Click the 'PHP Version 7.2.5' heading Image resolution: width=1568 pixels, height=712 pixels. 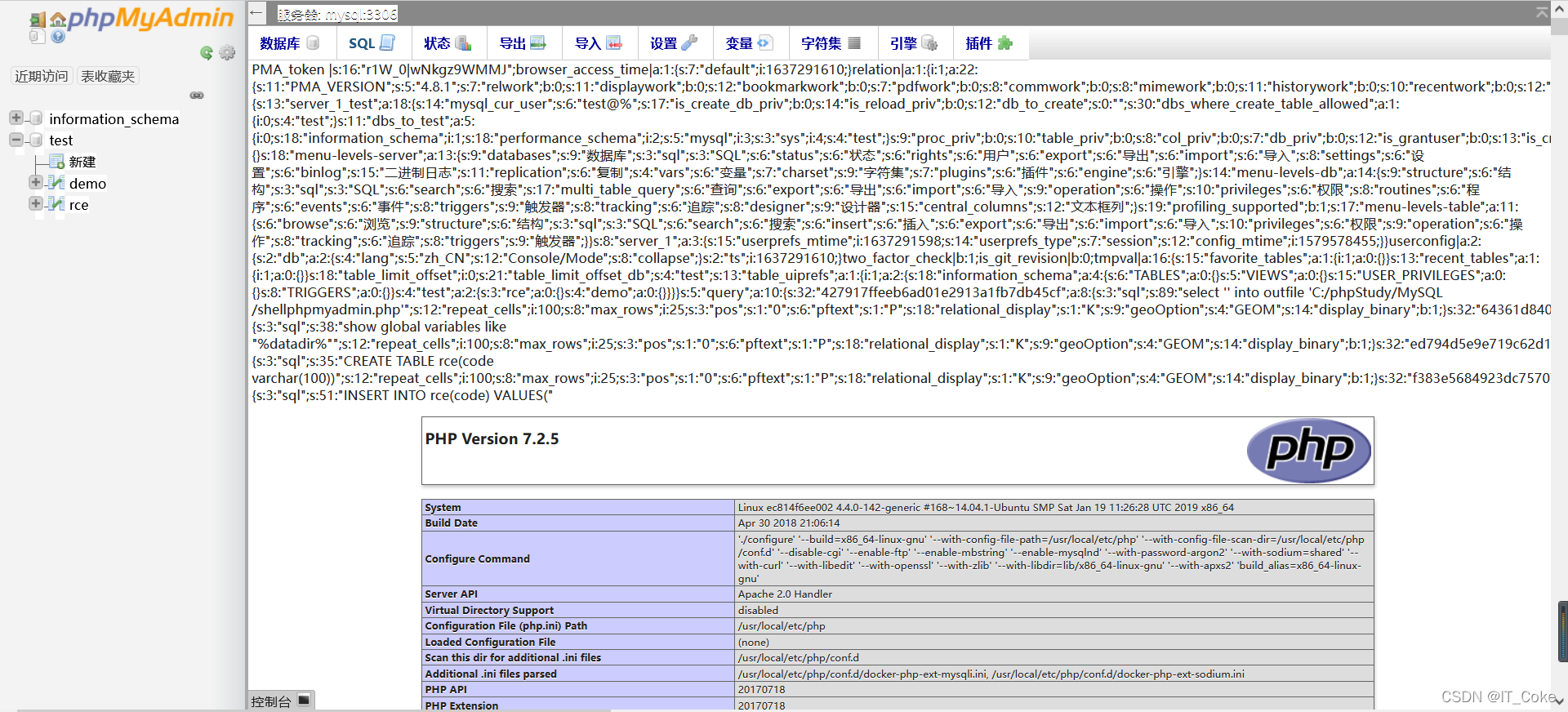coord(492,438)
